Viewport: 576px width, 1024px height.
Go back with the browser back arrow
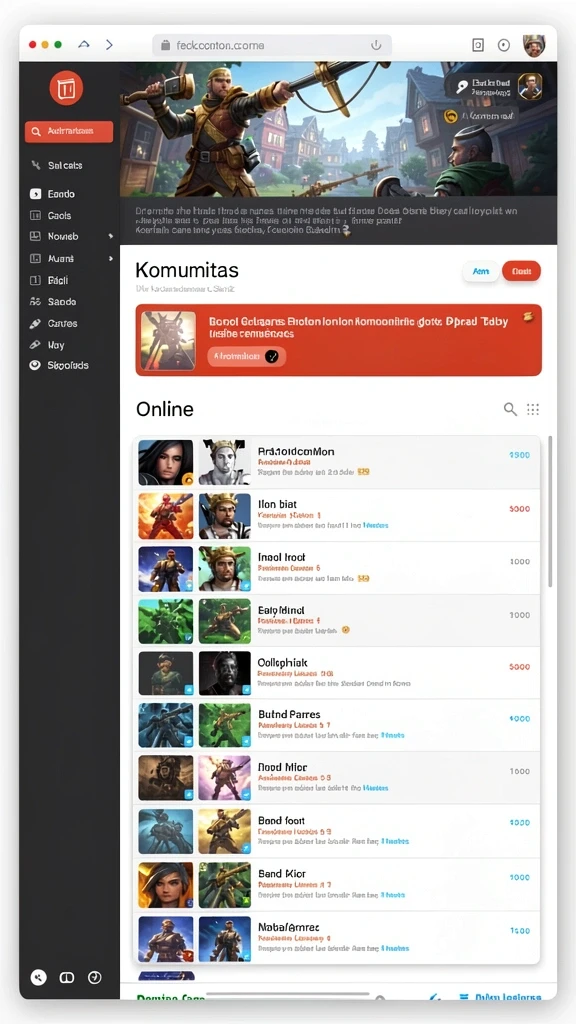(x=84, y=44)
